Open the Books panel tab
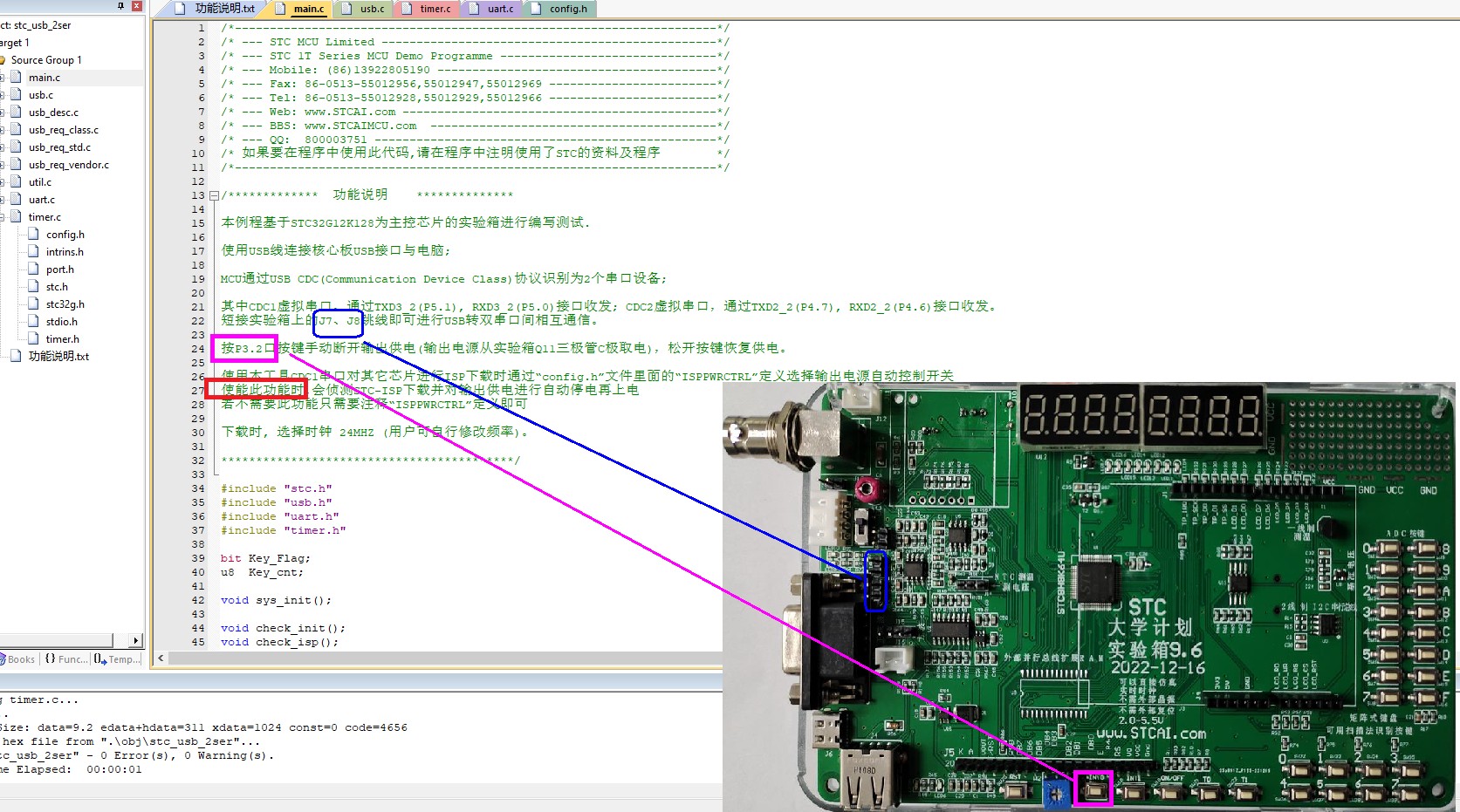 pos(19,659)
